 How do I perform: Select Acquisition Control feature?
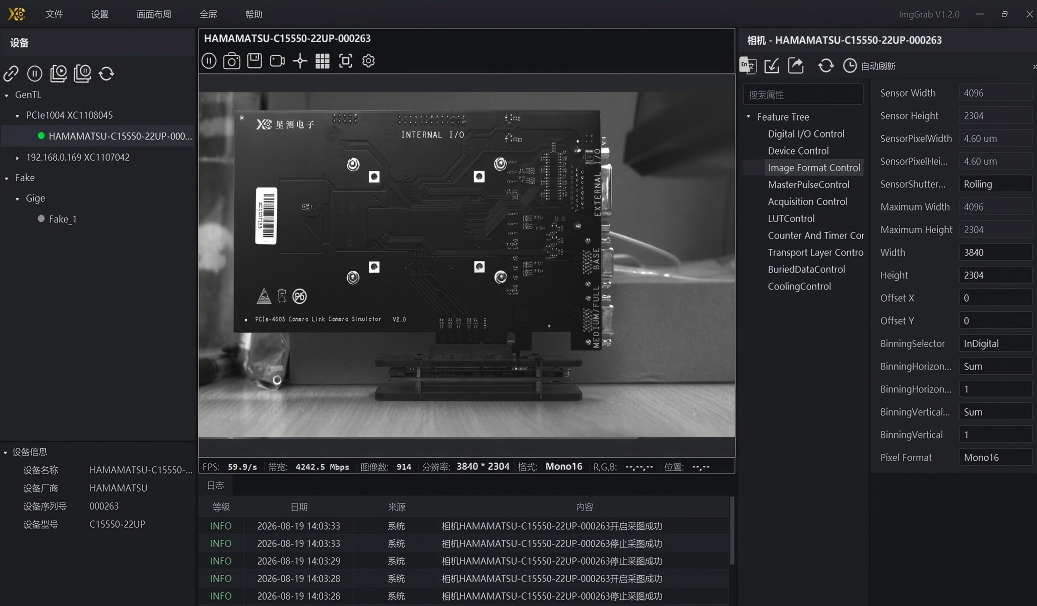(x=808, y=202)
